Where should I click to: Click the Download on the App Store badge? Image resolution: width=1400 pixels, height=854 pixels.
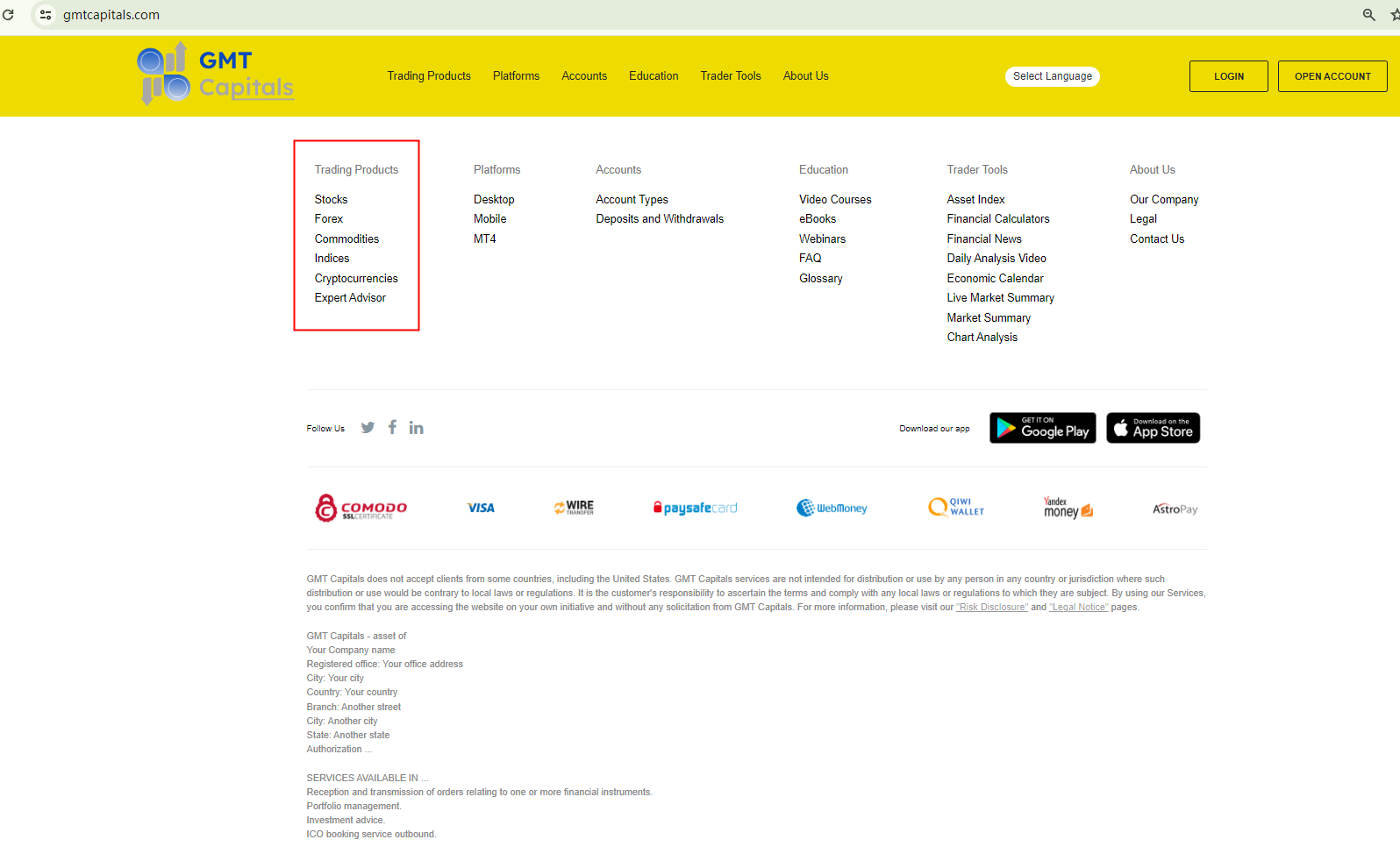(x=1154, y=428)
